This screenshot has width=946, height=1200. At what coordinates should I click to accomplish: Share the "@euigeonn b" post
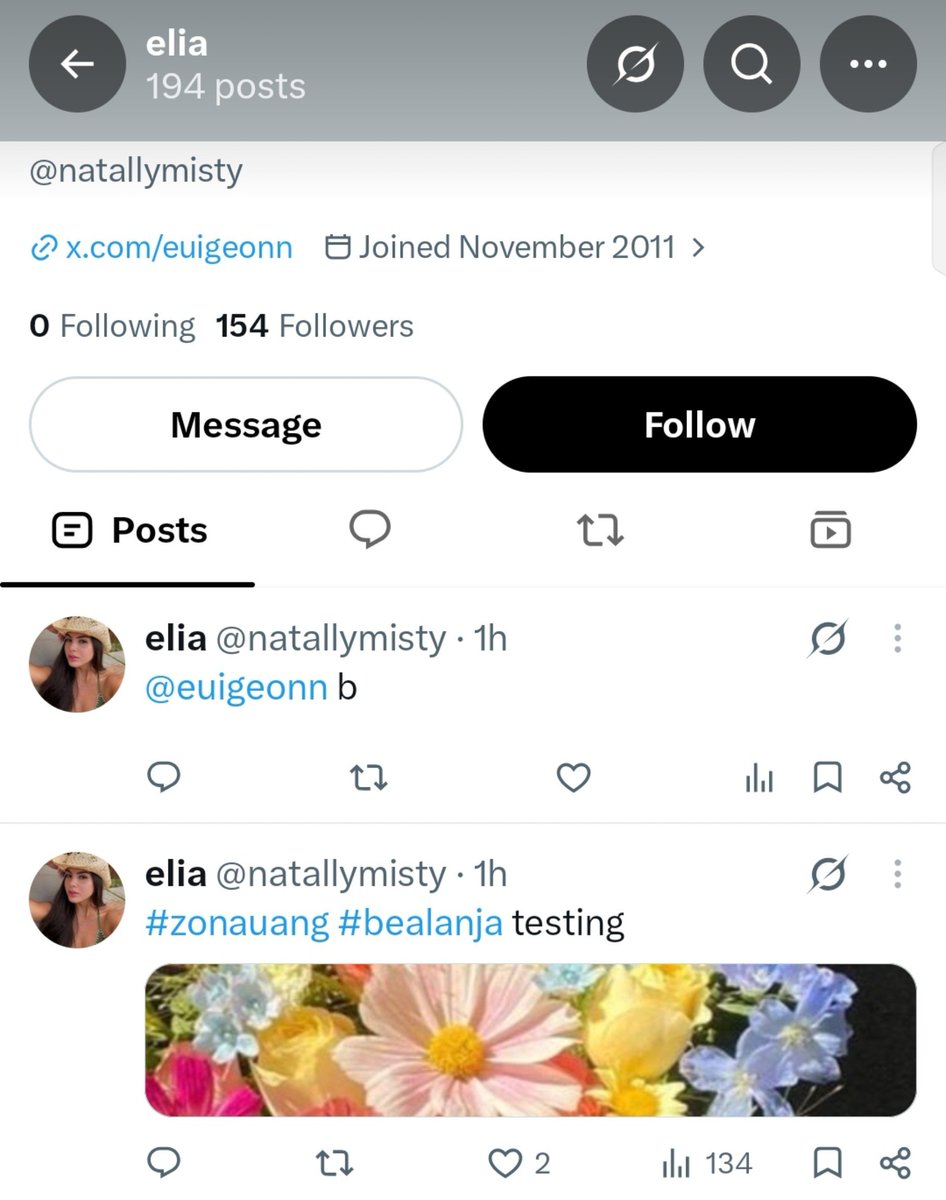895,777
